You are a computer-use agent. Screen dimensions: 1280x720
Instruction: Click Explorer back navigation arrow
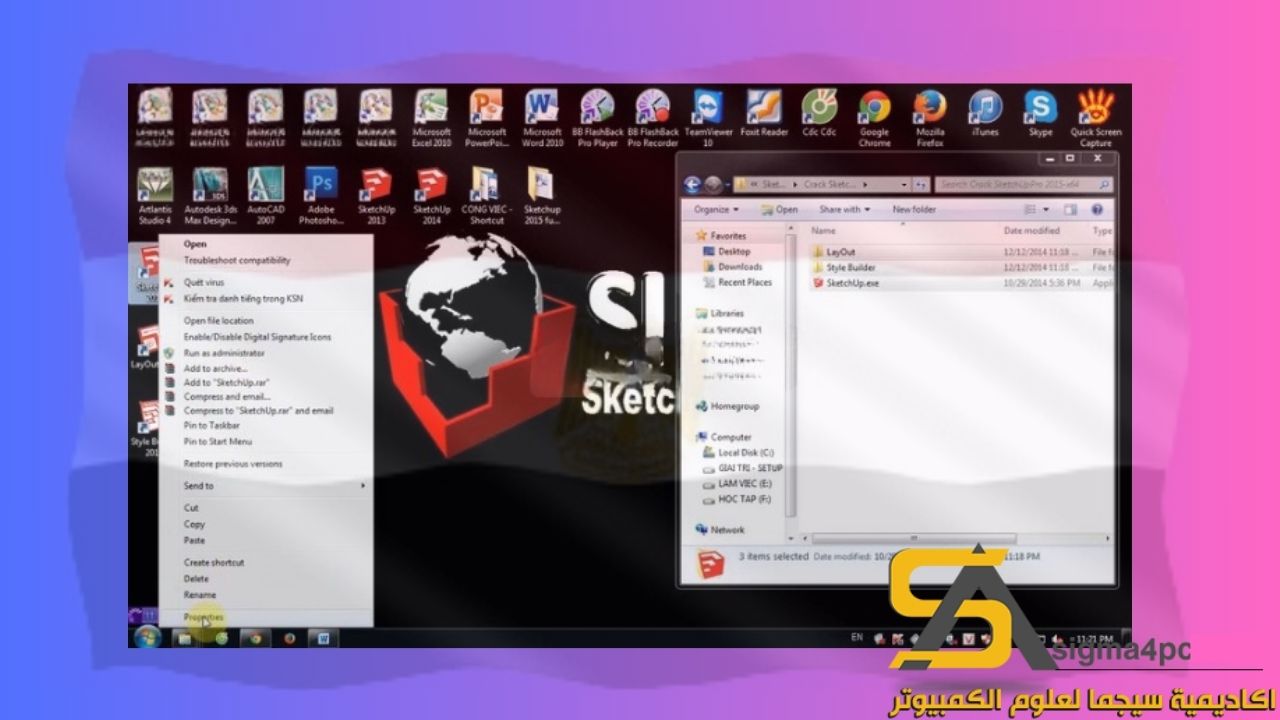coord(692,185)
